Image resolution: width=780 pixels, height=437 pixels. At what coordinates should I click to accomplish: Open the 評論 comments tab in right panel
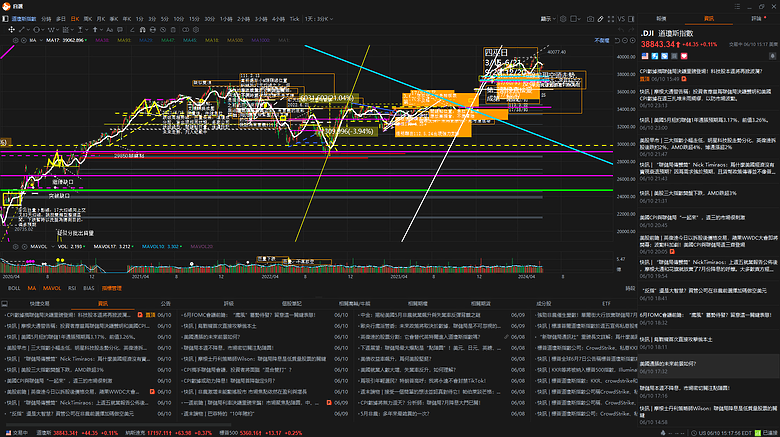point(756,18)
